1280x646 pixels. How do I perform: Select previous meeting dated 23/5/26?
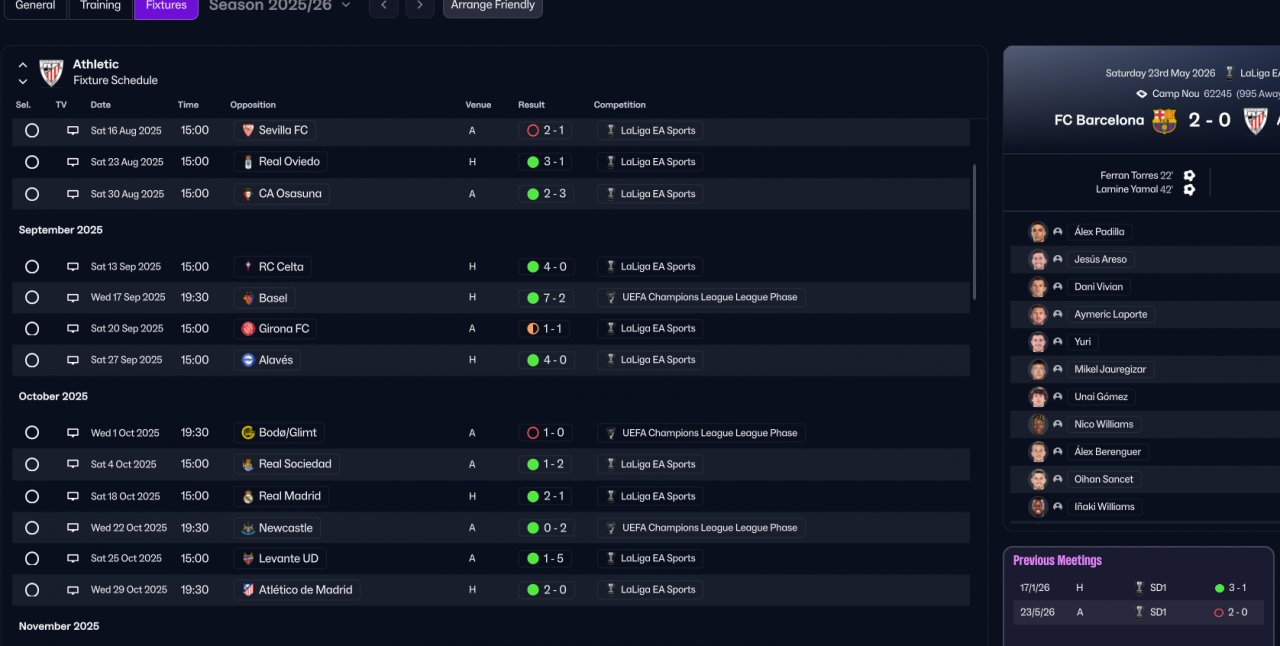(1140, 612)
